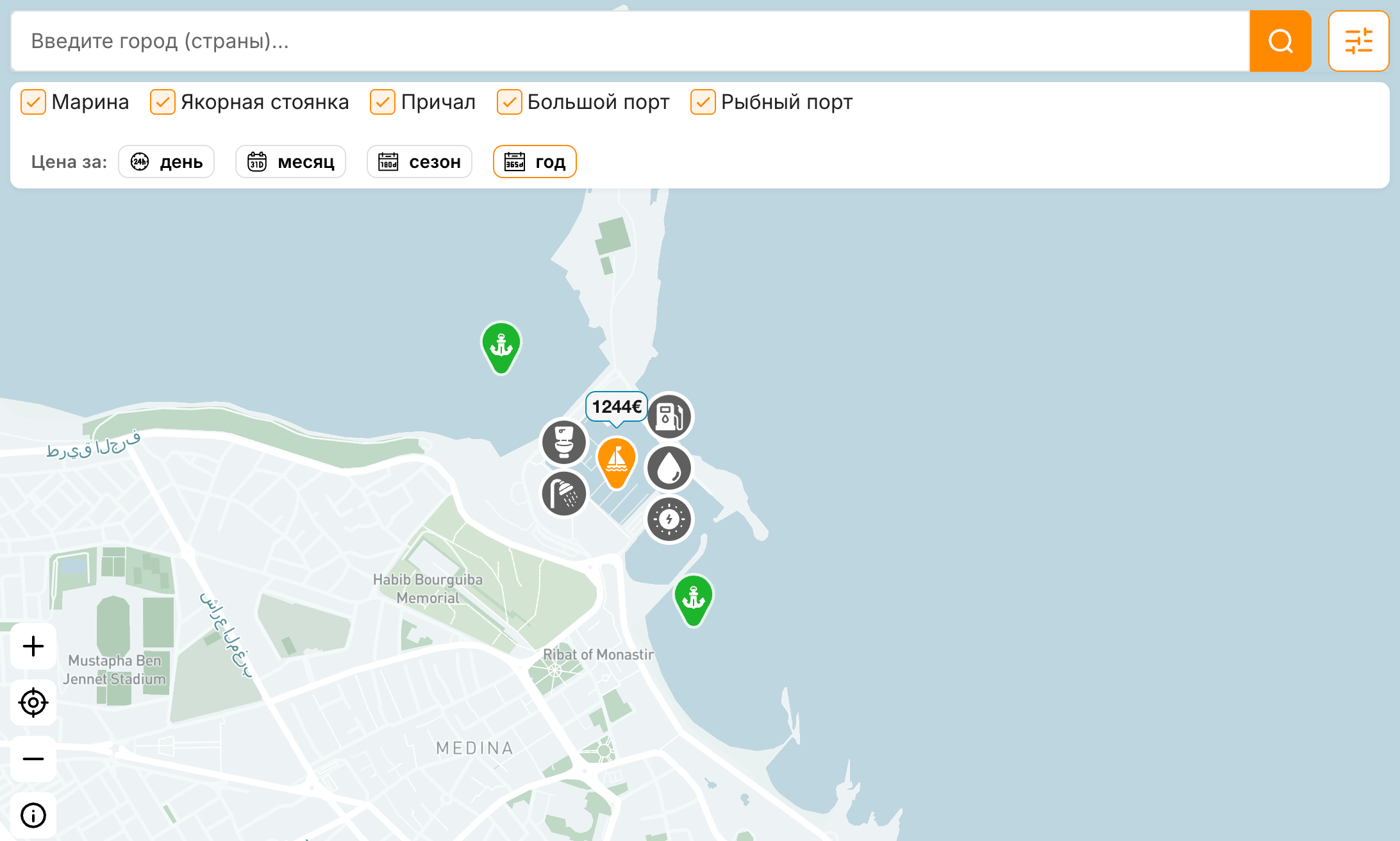Click the shower facility marker

coord(564,494)
